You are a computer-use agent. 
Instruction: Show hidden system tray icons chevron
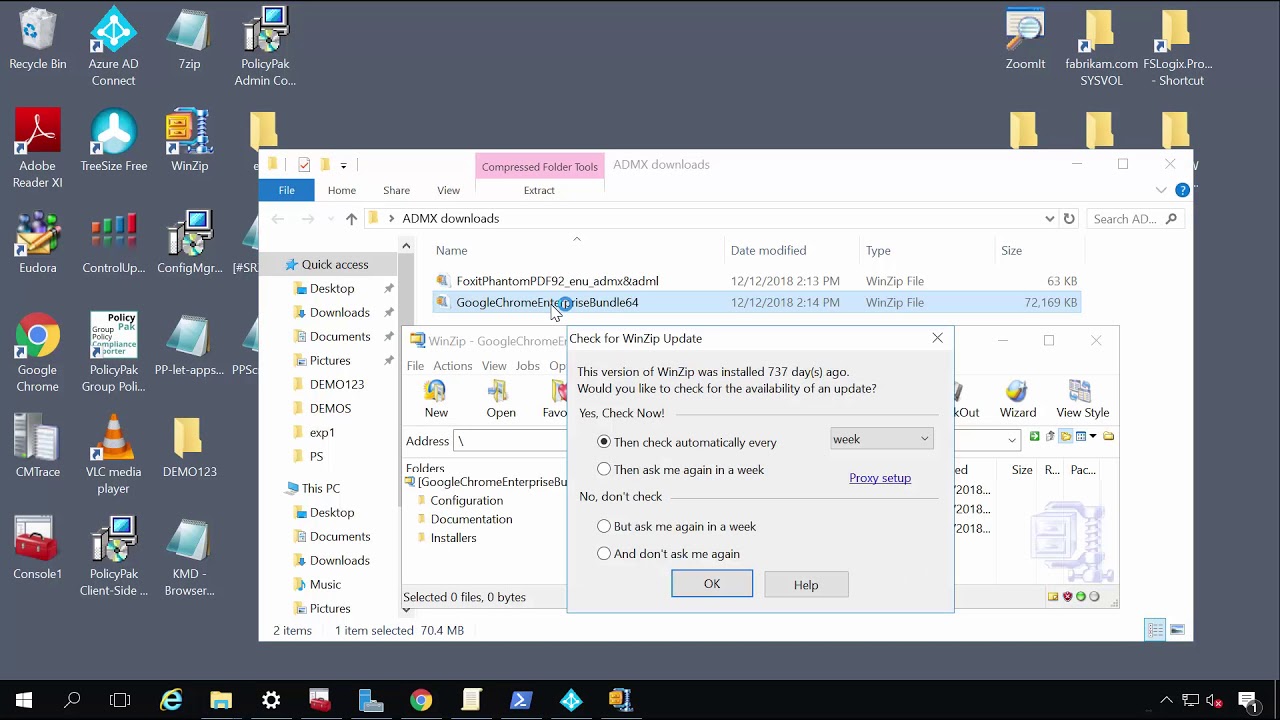[1166, 700]
